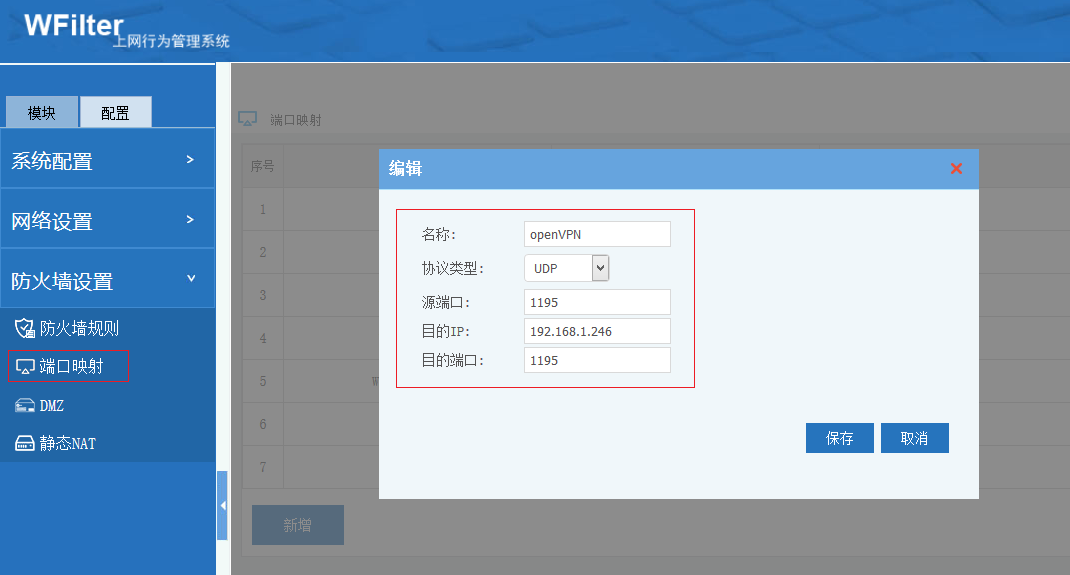Click the 保存 button
This screenshot has width=1070, height=575.
coord(839,438)
